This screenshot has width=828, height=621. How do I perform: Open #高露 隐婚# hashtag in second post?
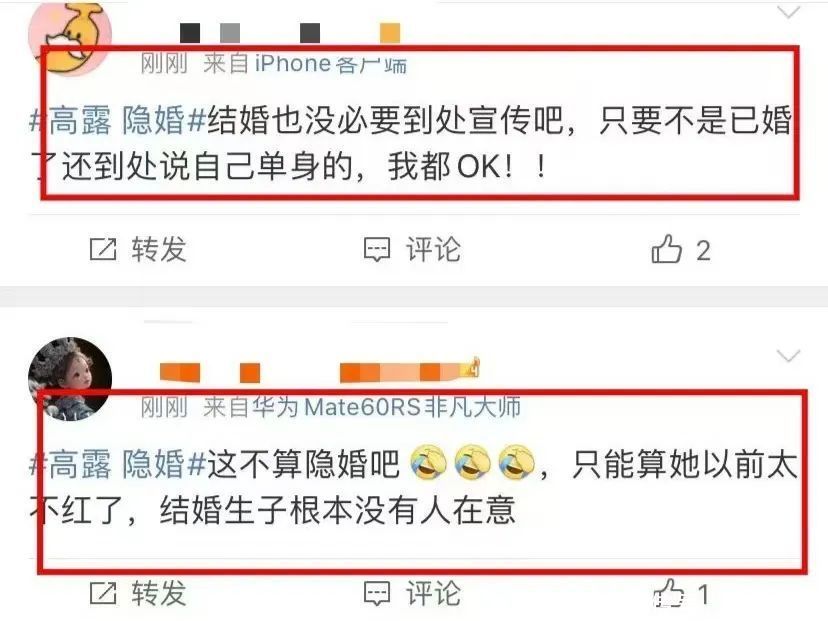point(117,464)
